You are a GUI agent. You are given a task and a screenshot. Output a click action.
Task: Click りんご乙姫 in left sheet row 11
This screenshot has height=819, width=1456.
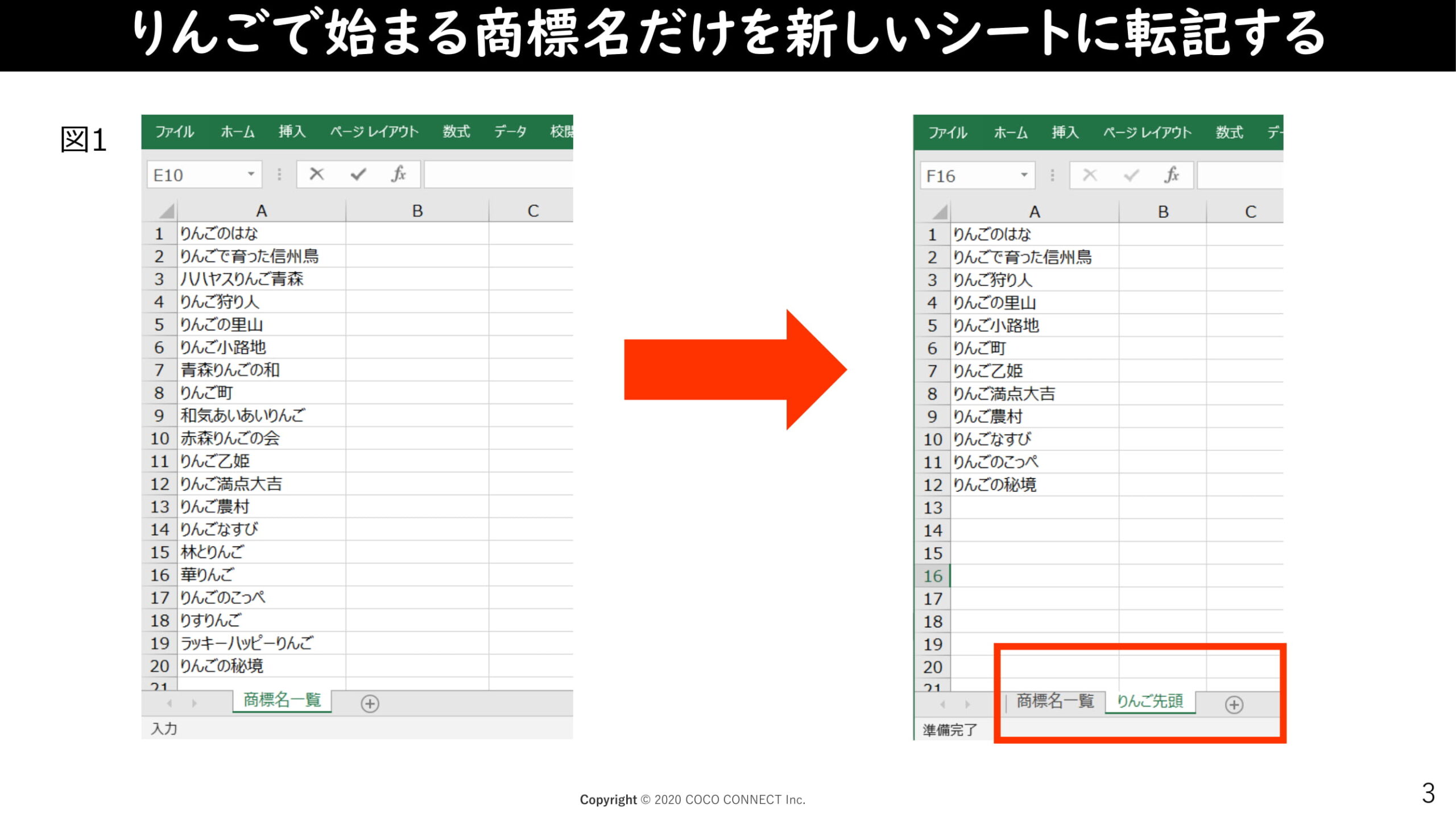[x=262, y=461]
